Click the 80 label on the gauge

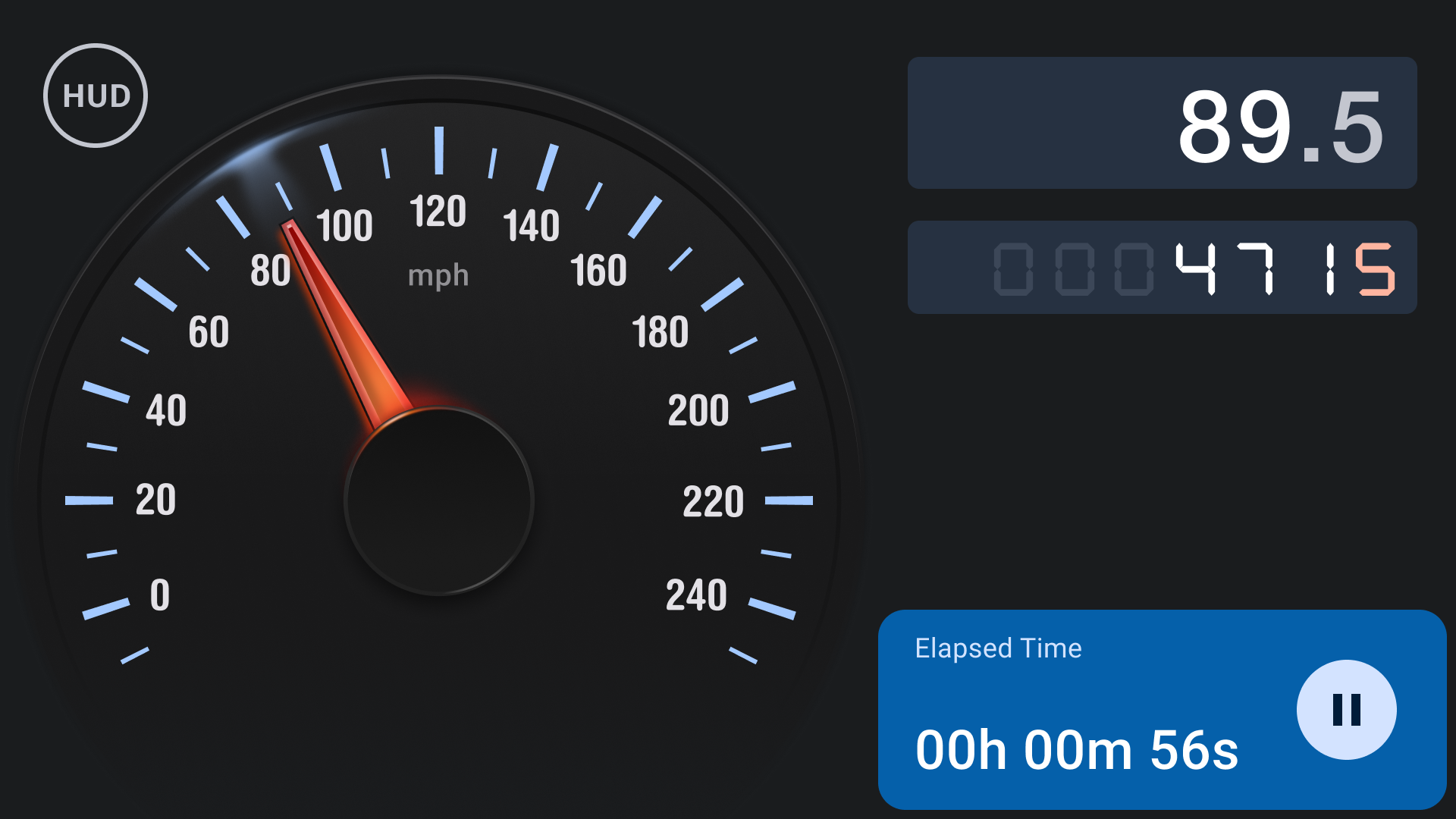coord(271,271)
